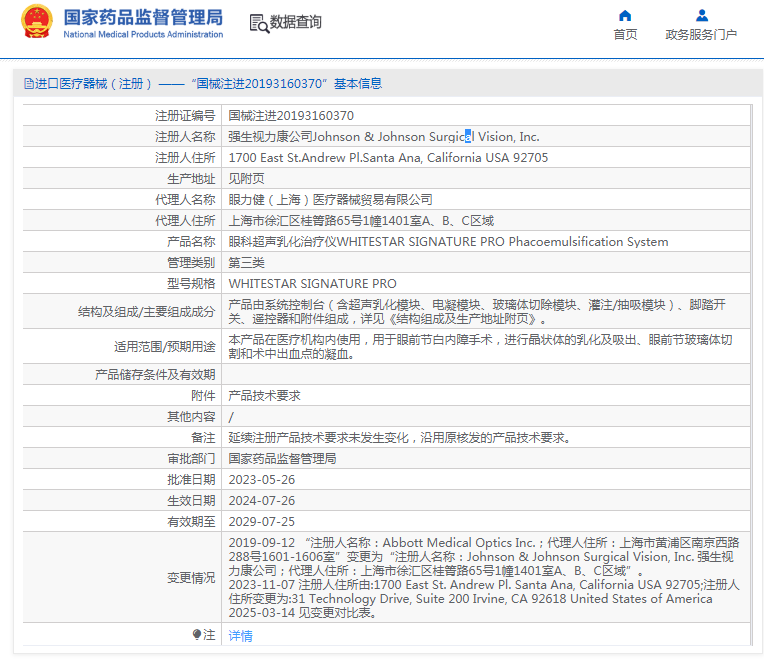Click 第三类 management category value

246,263
